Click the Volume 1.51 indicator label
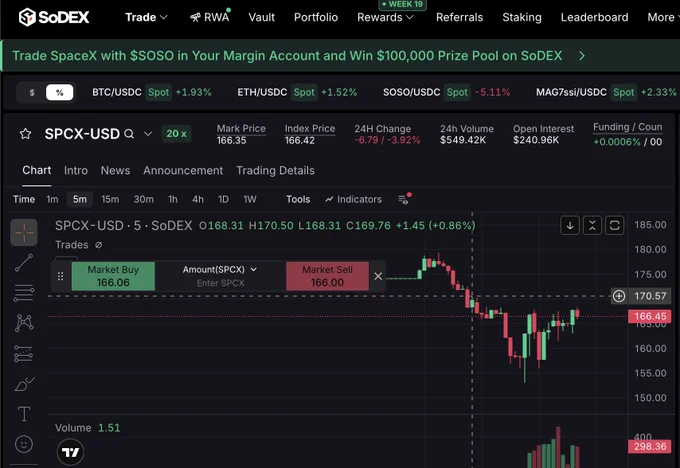 click(x=88, y=428)
